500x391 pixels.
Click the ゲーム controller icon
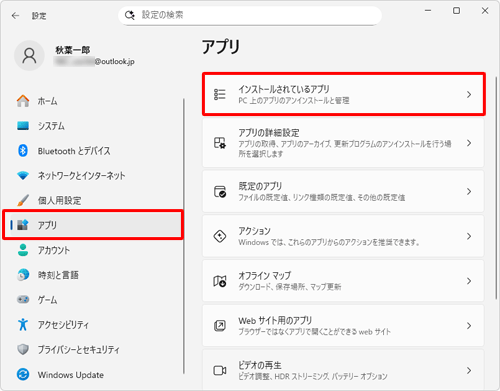[x=23, y=299]
